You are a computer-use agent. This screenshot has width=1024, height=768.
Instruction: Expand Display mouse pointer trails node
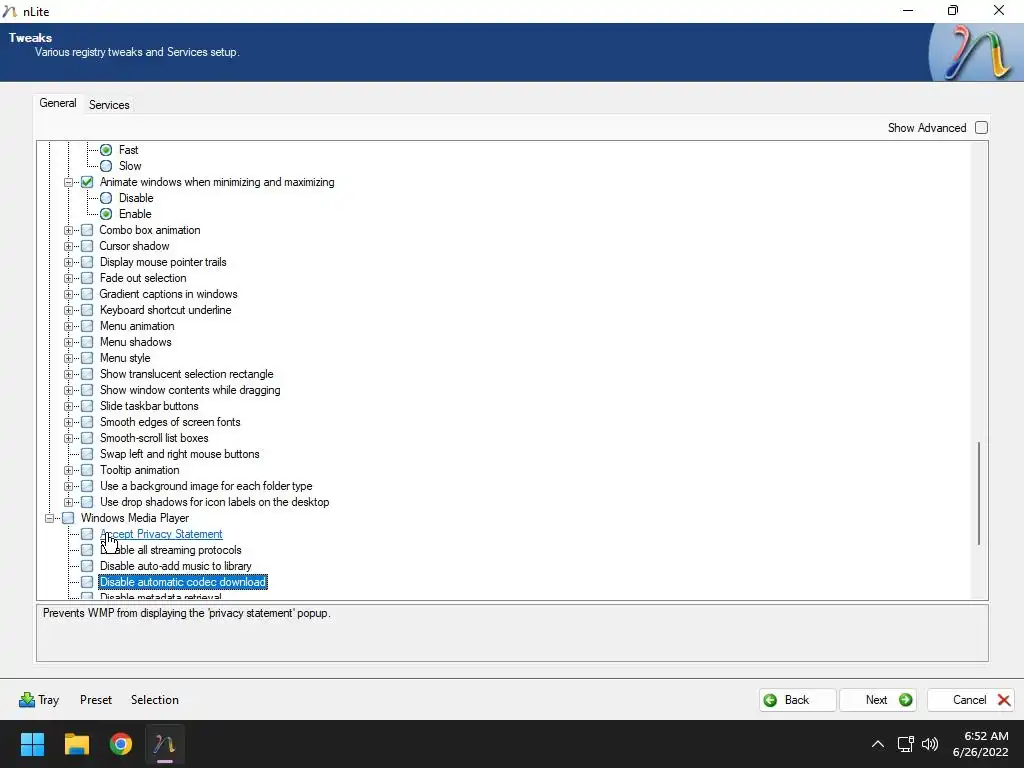[x=68, y=262]
